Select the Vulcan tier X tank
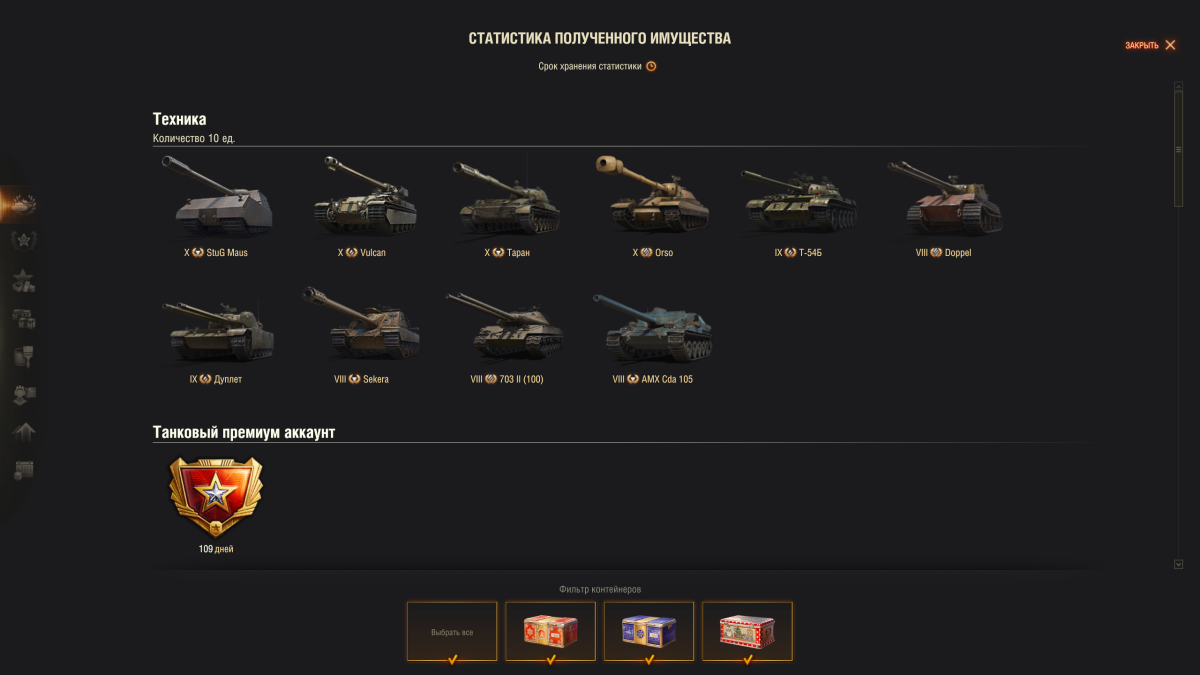The width and height of the screenshot is (1200, 675). coord(362,206)
